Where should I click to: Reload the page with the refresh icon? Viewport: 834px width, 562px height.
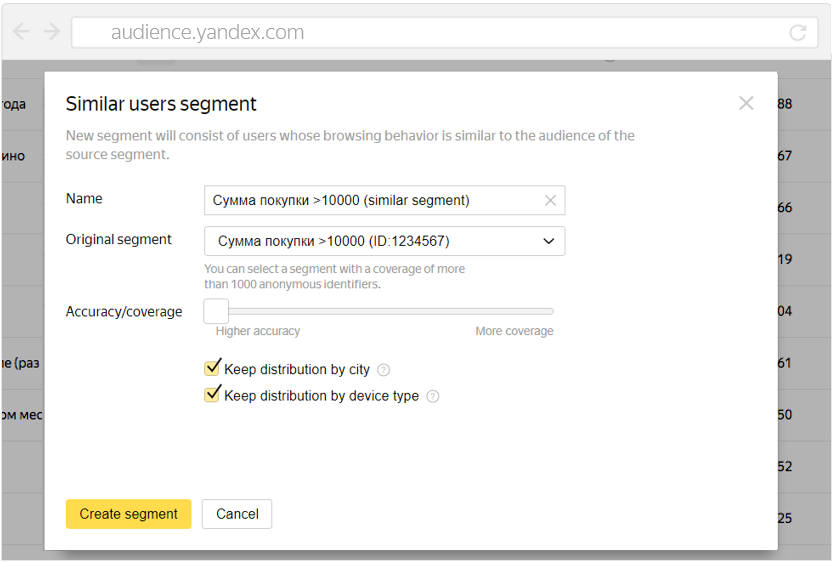pyautogui.click(x=797, y=33)
